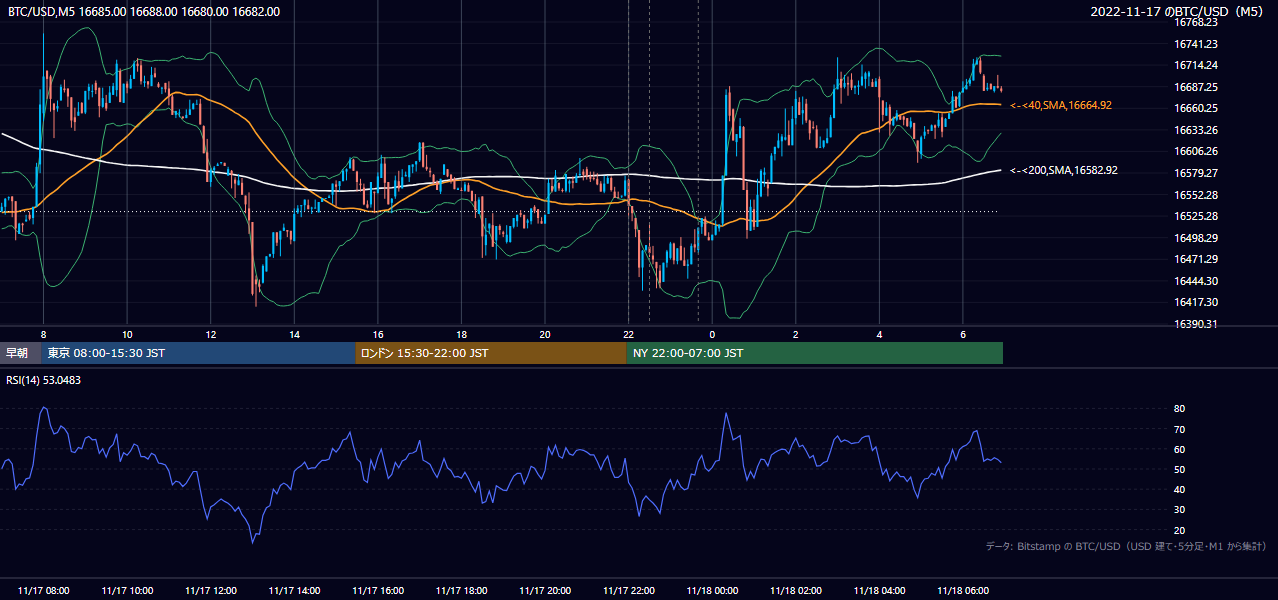Click the date label 11/17 14:00

pyautogui.click(x=294, y=590)
